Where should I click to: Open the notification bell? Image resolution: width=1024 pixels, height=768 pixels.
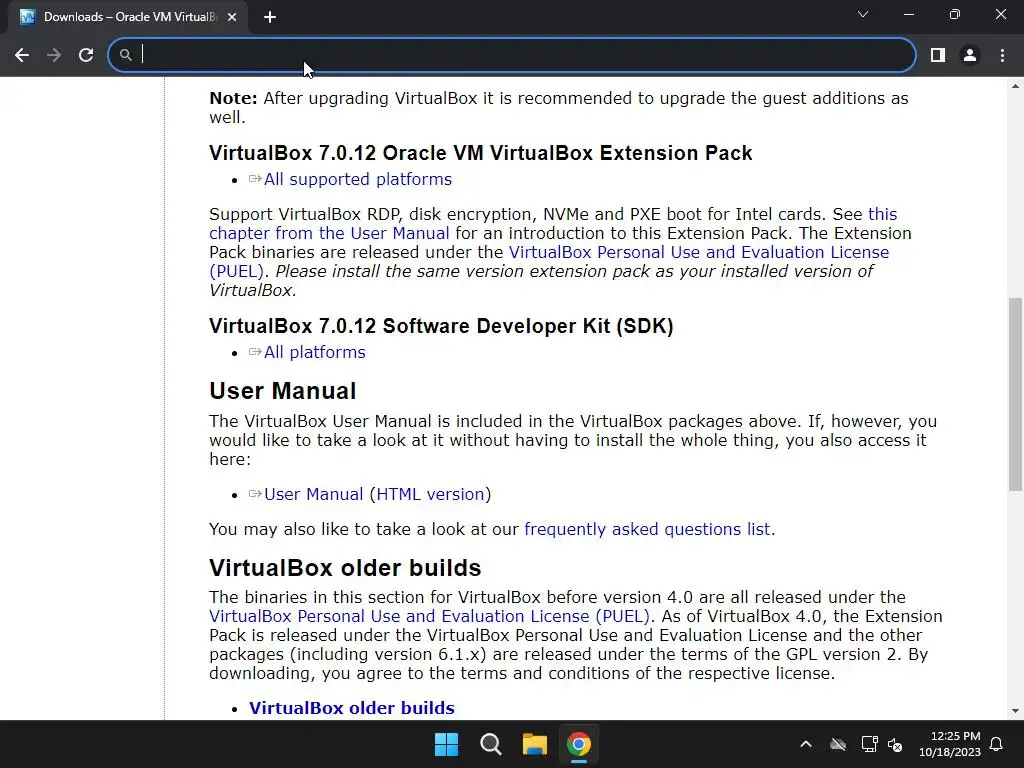(997, 744)
